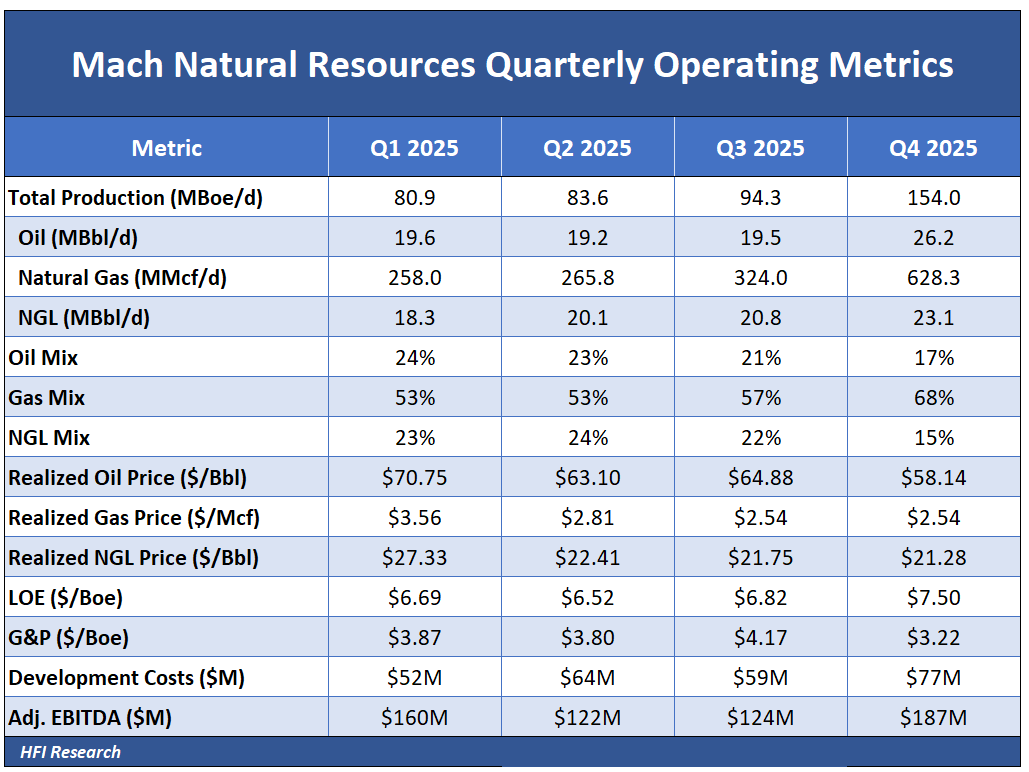Viewport: 1029px width, 772px height.
Task: Click the Oil Mix row label
Action: [43, 358]
